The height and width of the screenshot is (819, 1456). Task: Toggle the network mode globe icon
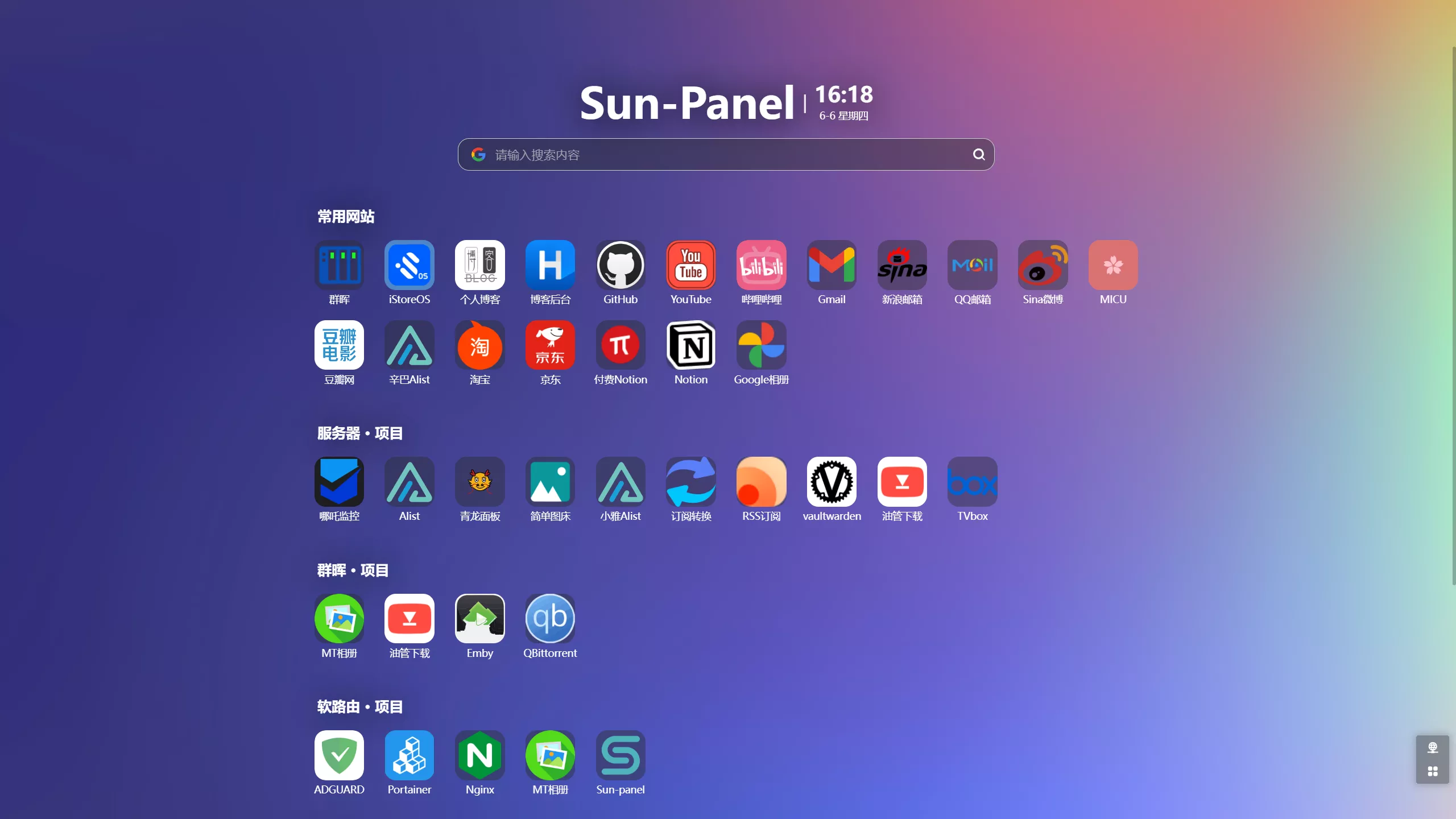pos(1432,747)
